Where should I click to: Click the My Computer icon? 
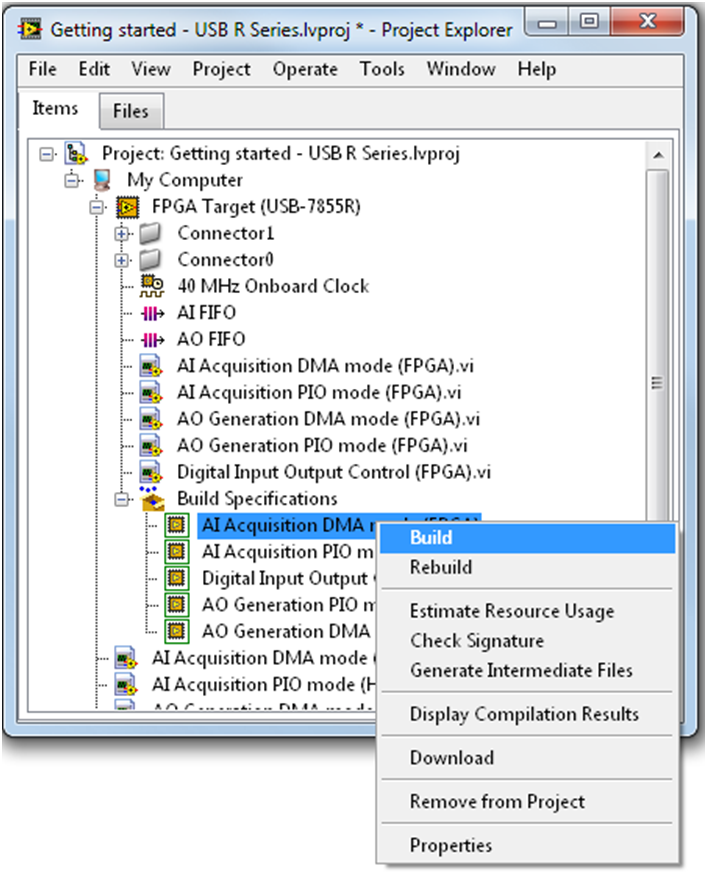click(102, 181)
